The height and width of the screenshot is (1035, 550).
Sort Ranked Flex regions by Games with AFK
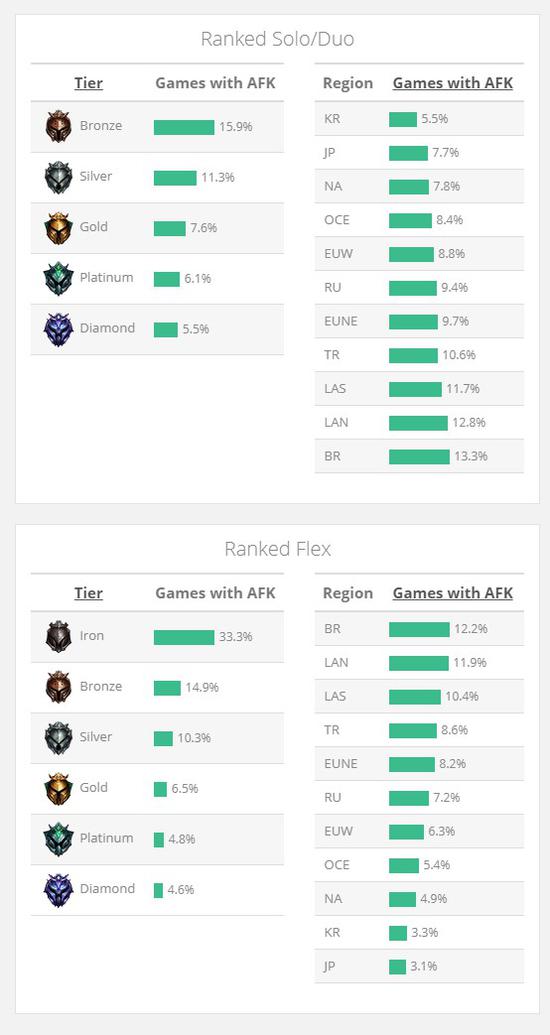452,593
